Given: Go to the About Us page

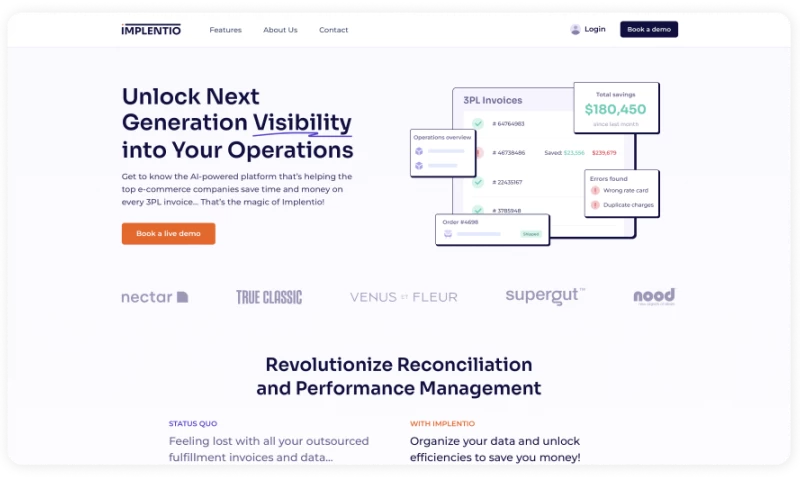Looking at the screenshot, I should 280,30.
